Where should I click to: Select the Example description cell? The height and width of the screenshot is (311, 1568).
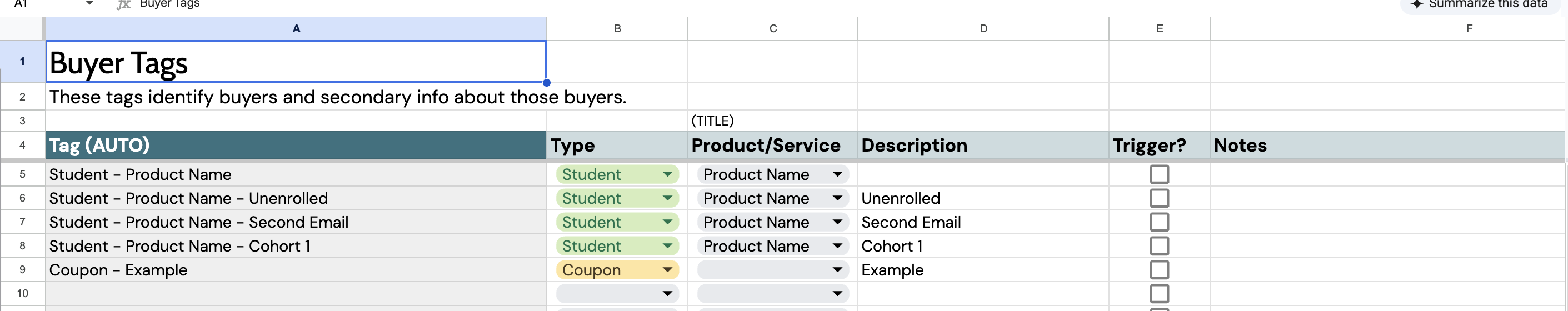(983, 269)
